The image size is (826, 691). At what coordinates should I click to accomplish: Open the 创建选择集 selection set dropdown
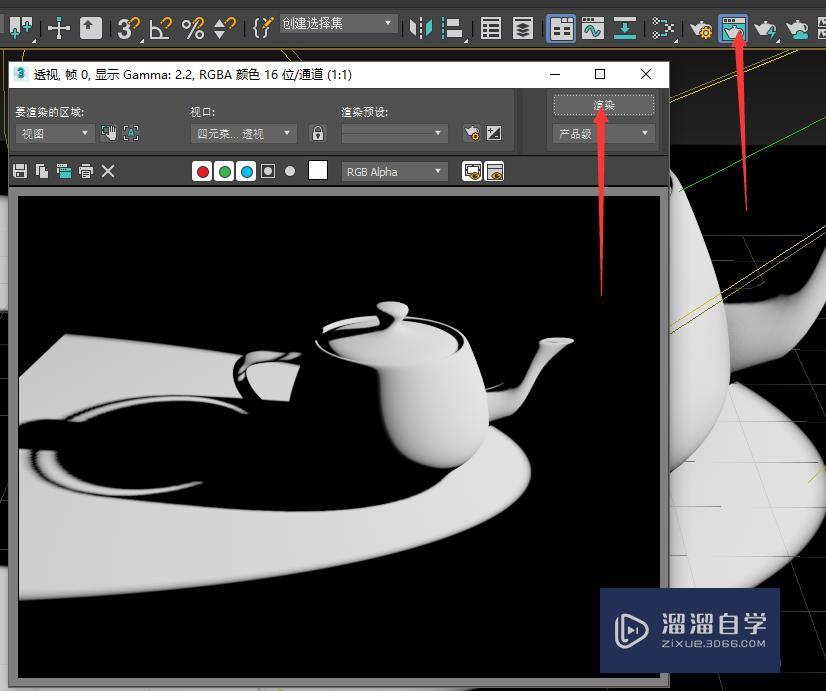pyautogui.click(x=338, y=23)
